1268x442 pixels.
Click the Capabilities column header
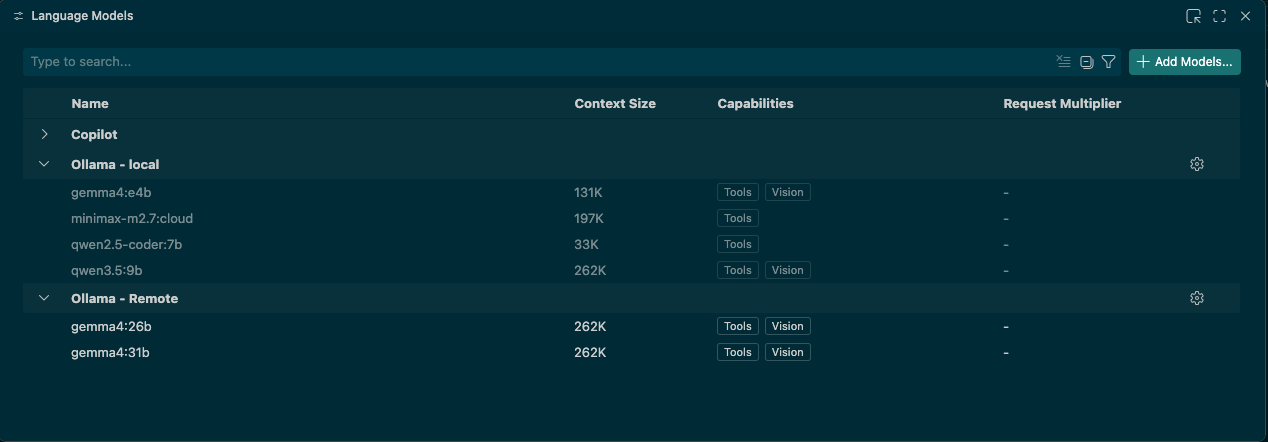tap(755, 103)
